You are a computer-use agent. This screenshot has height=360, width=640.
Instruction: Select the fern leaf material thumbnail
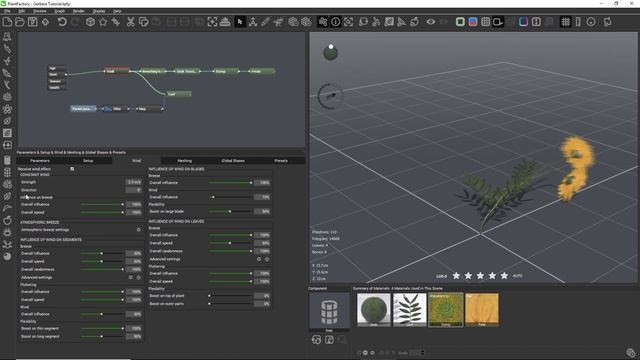[409, 310]
